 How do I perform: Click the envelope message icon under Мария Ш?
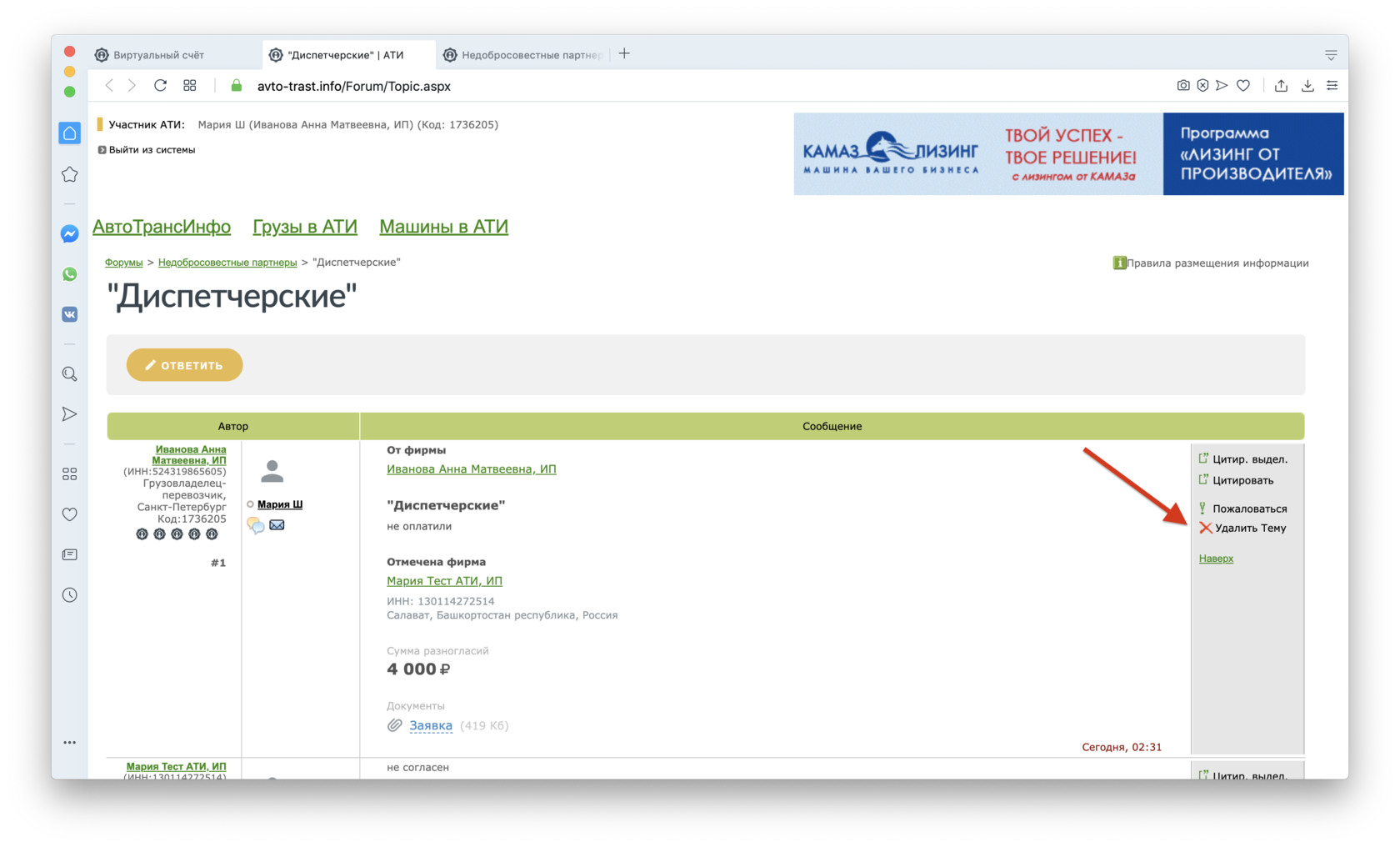277,524
